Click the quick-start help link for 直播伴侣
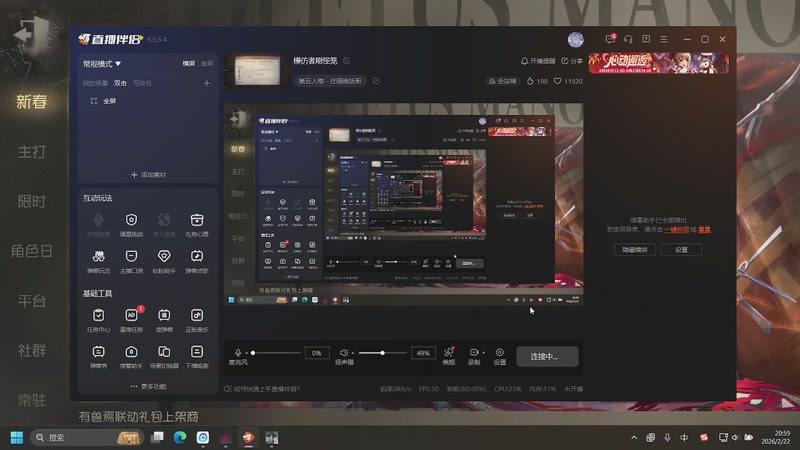 (x=262, y=389)
